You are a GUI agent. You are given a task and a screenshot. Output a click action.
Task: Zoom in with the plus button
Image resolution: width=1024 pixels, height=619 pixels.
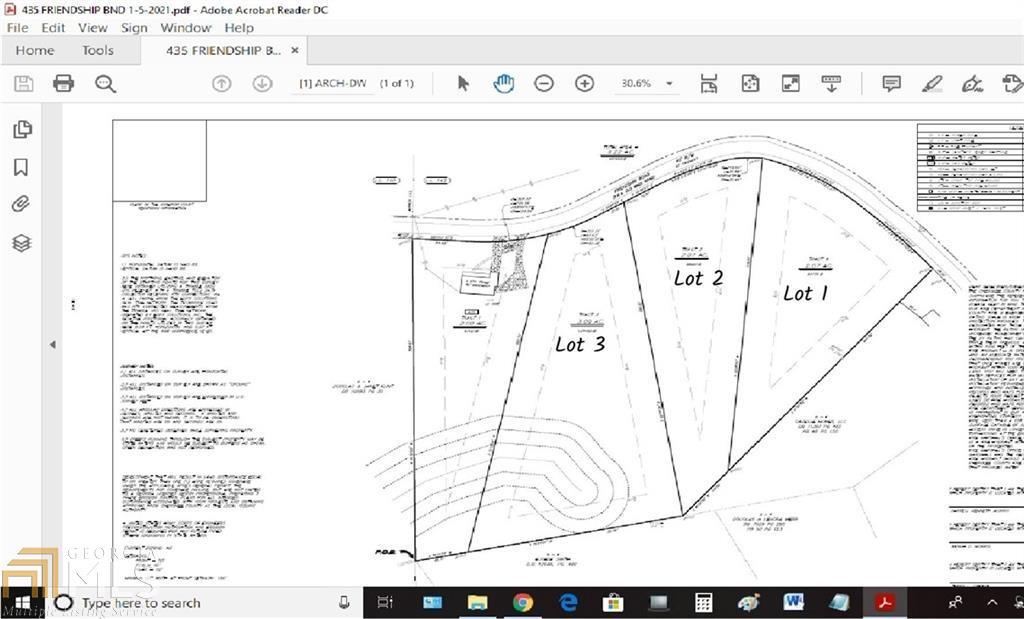[584, 84]
